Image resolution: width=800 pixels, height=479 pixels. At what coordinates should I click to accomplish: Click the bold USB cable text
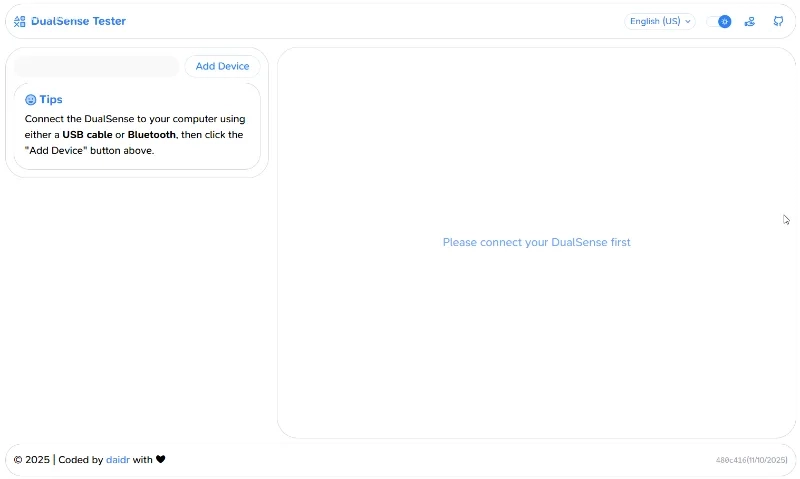click(x=87, y=134)
